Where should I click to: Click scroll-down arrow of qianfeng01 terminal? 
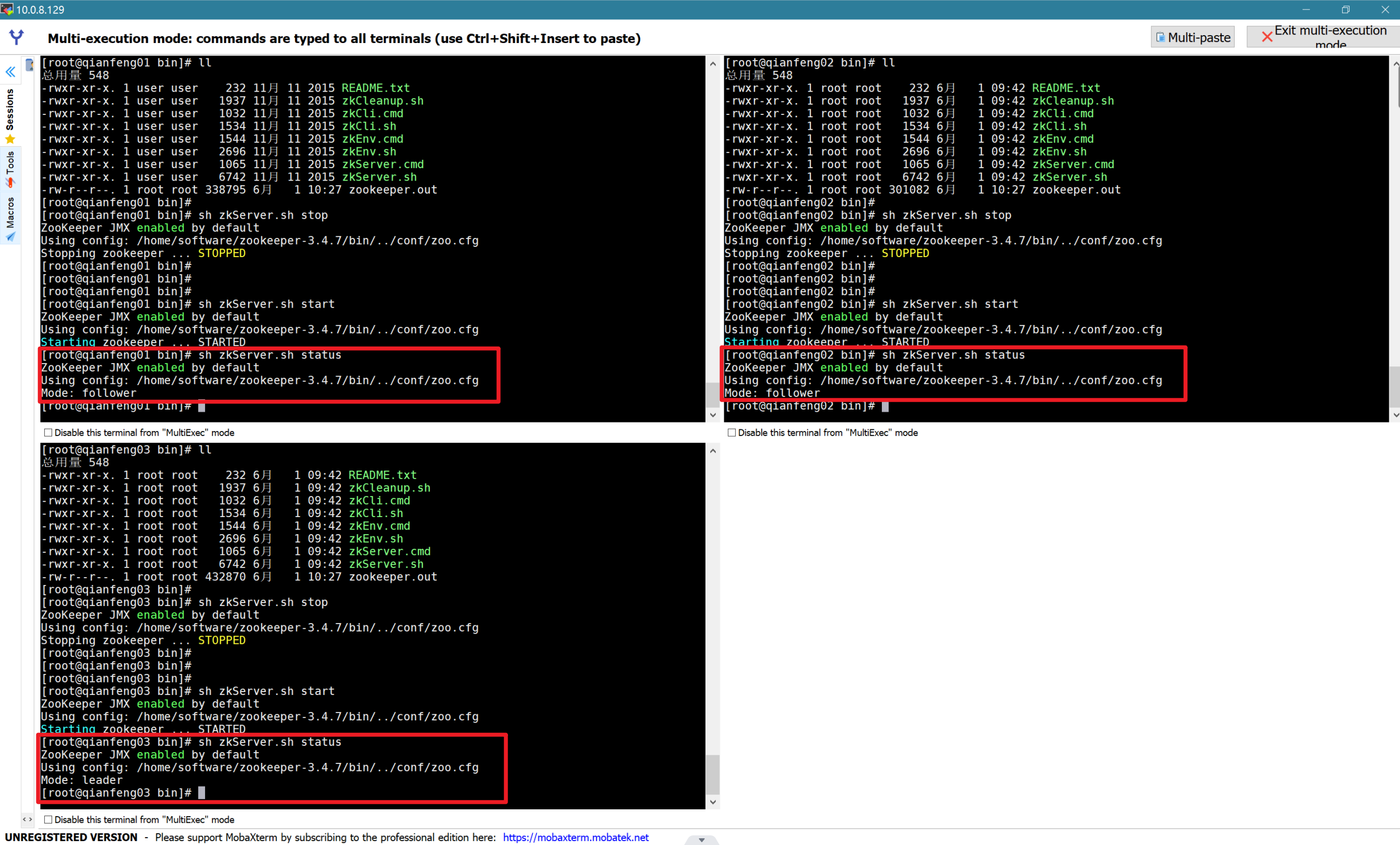(713, 415)
